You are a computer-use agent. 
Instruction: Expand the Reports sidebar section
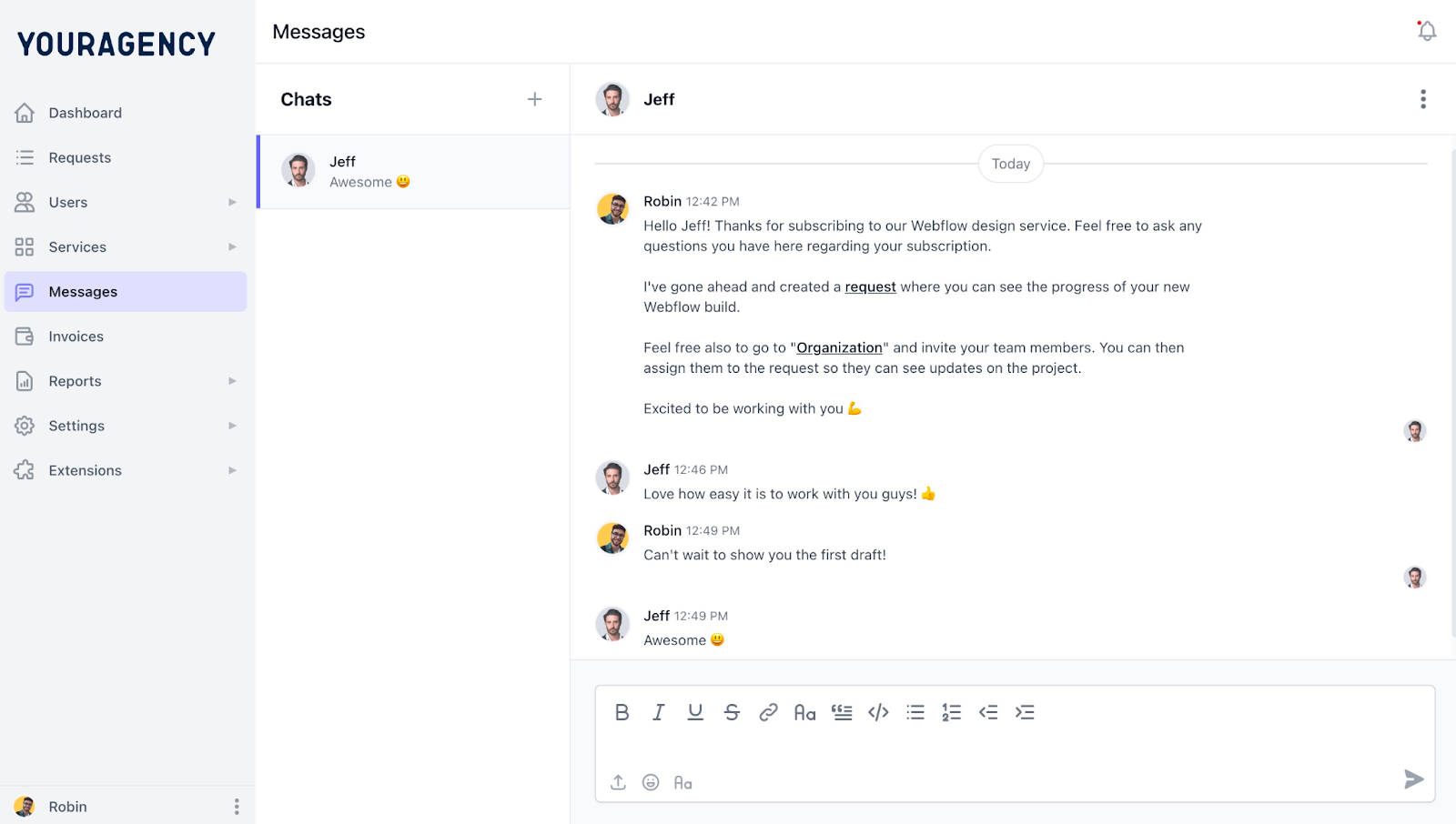(232, 380)
